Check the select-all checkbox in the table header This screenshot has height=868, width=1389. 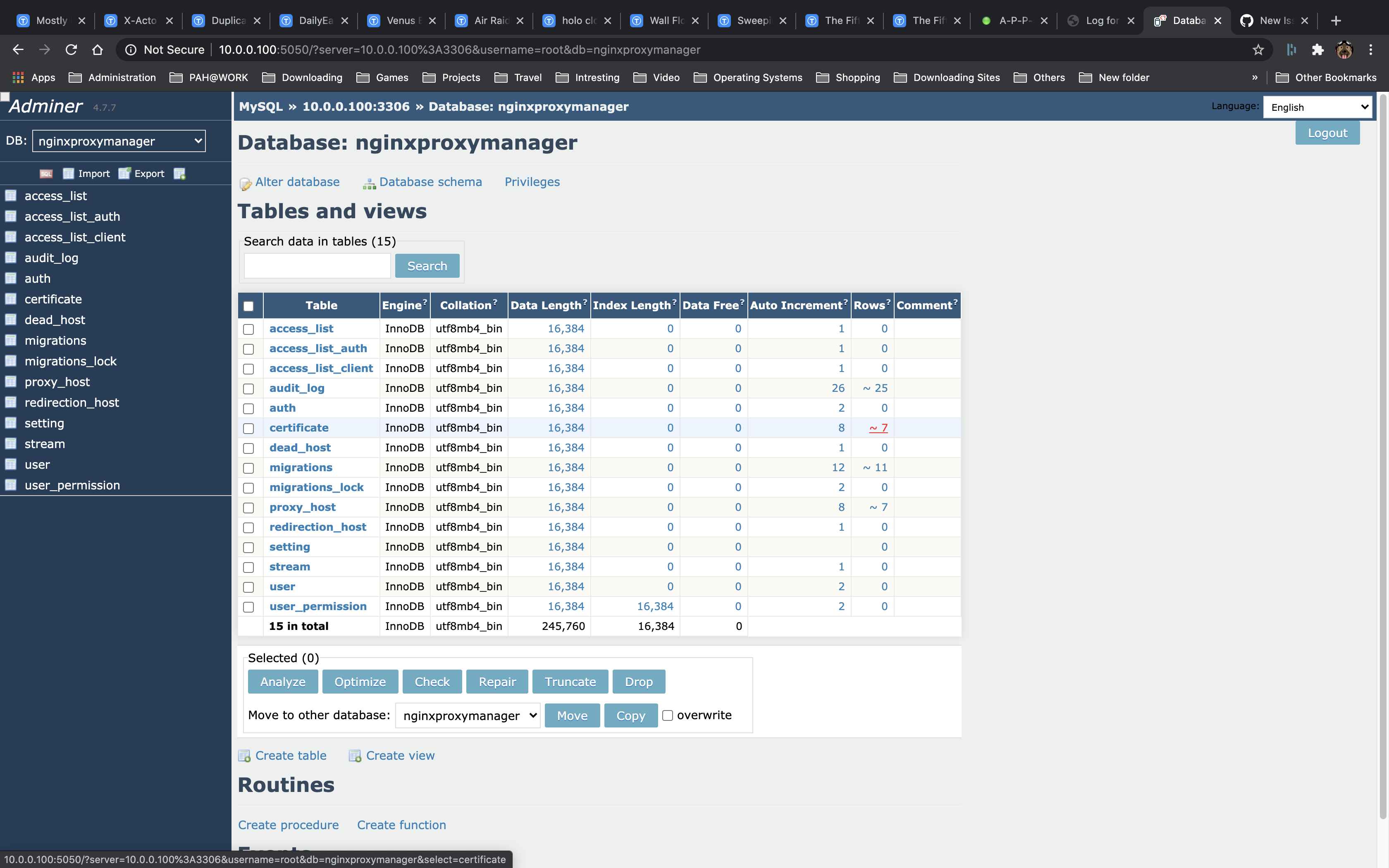pos(249,305)
